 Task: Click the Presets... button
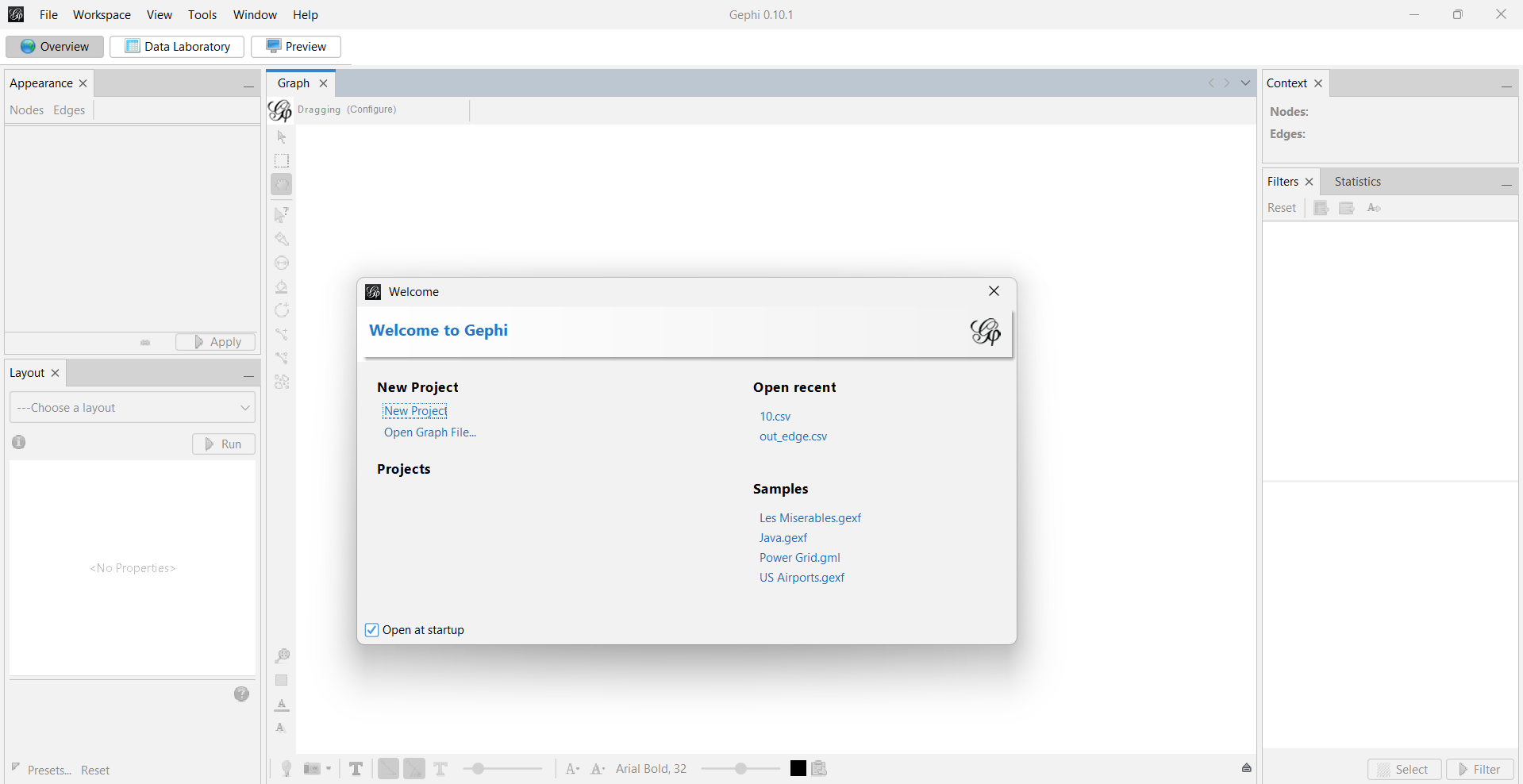tap(49, 771)
